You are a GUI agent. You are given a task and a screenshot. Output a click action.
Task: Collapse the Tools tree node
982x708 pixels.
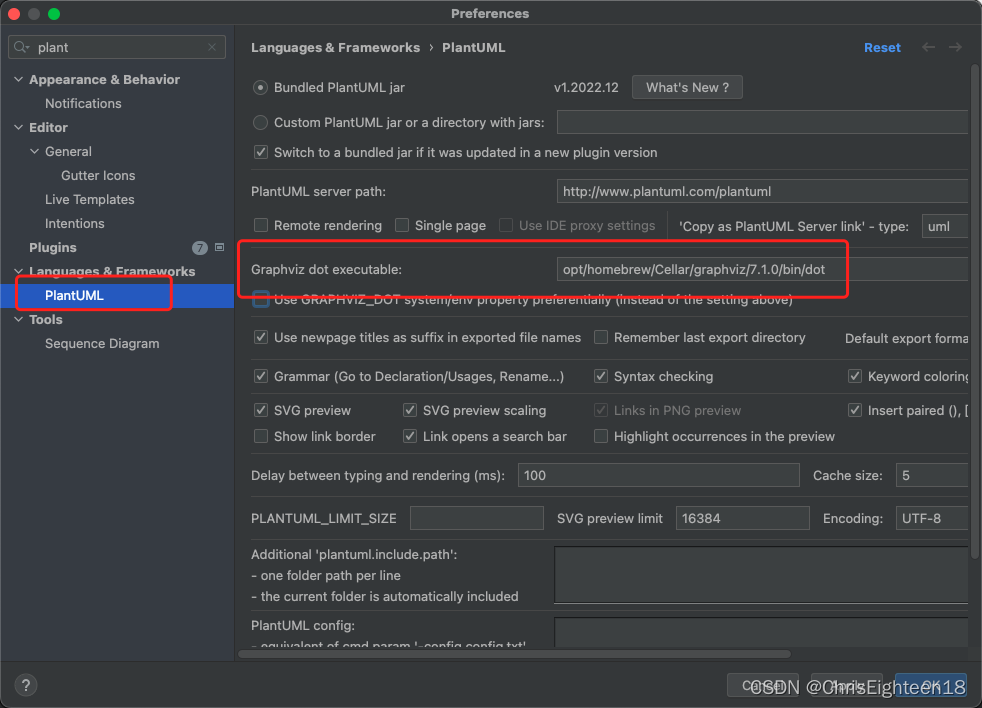click(18, 320)
